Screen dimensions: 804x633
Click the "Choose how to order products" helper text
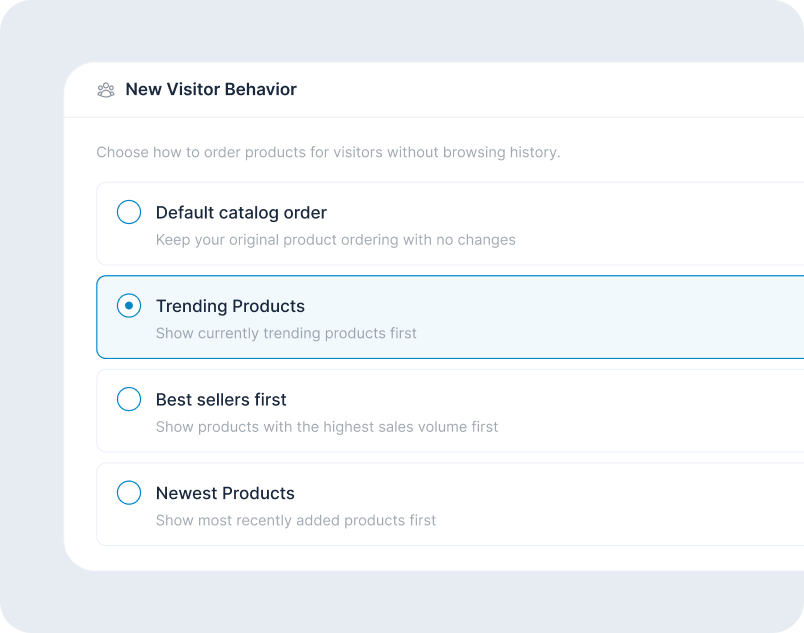coord(328,153)
